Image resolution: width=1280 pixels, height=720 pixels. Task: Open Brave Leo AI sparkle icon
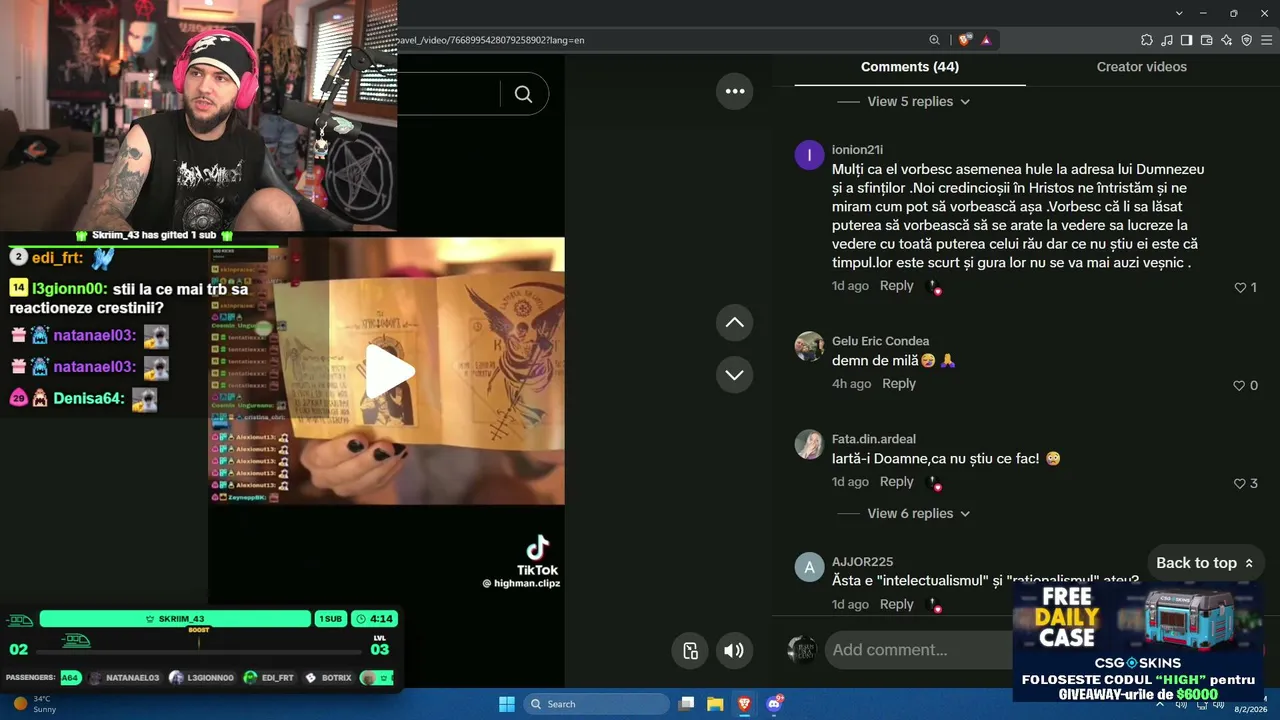[1226, 40]
